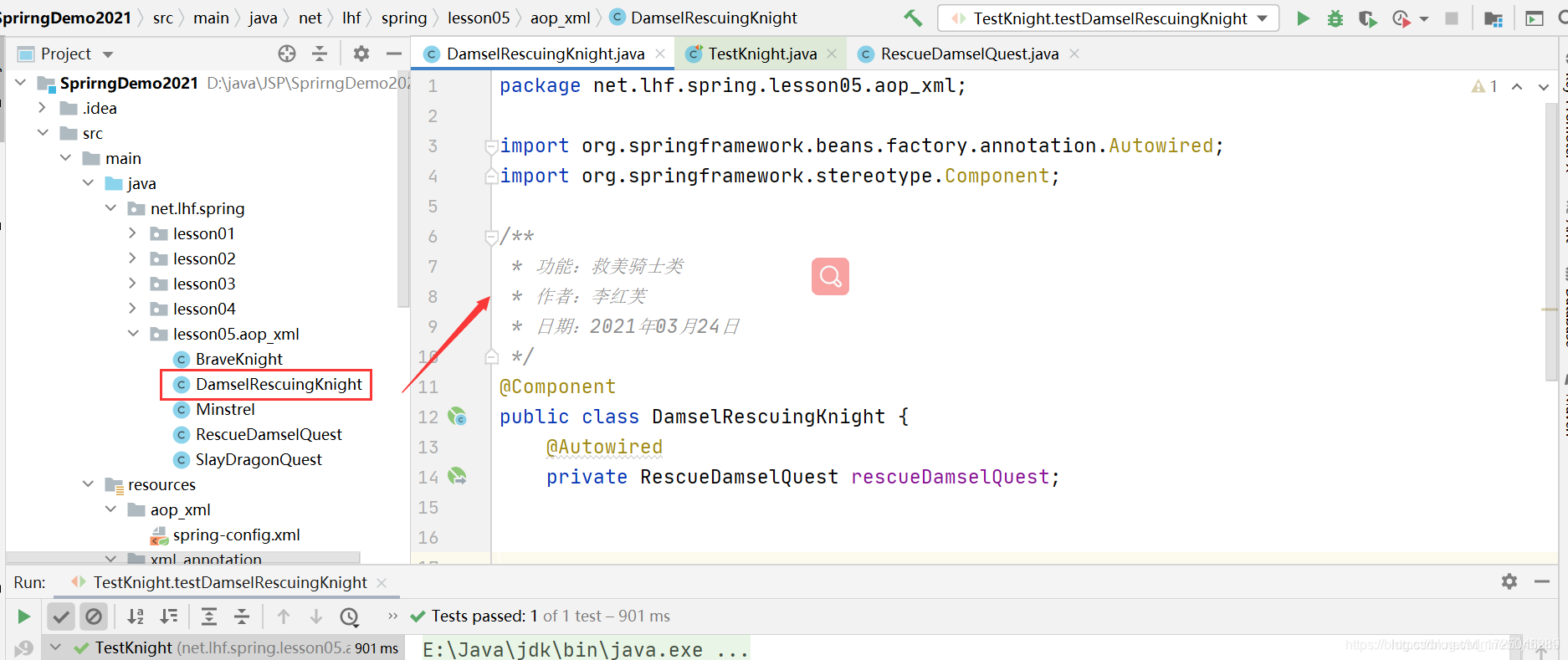Click the editor vertical scrollbar
1568x660 pixels.
tap(1552, 243)
